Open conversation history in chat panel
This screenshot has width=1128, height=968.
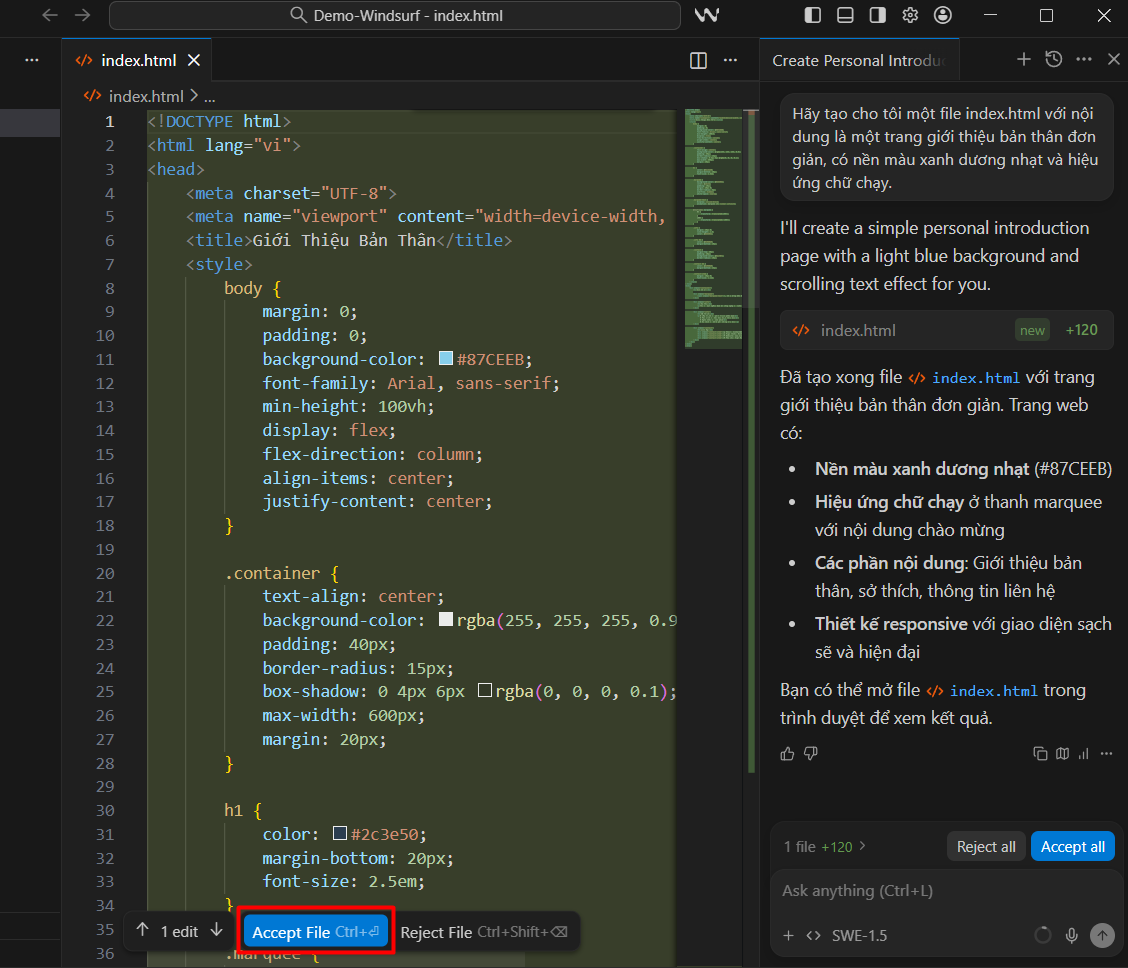click(x=1053, y=60)
